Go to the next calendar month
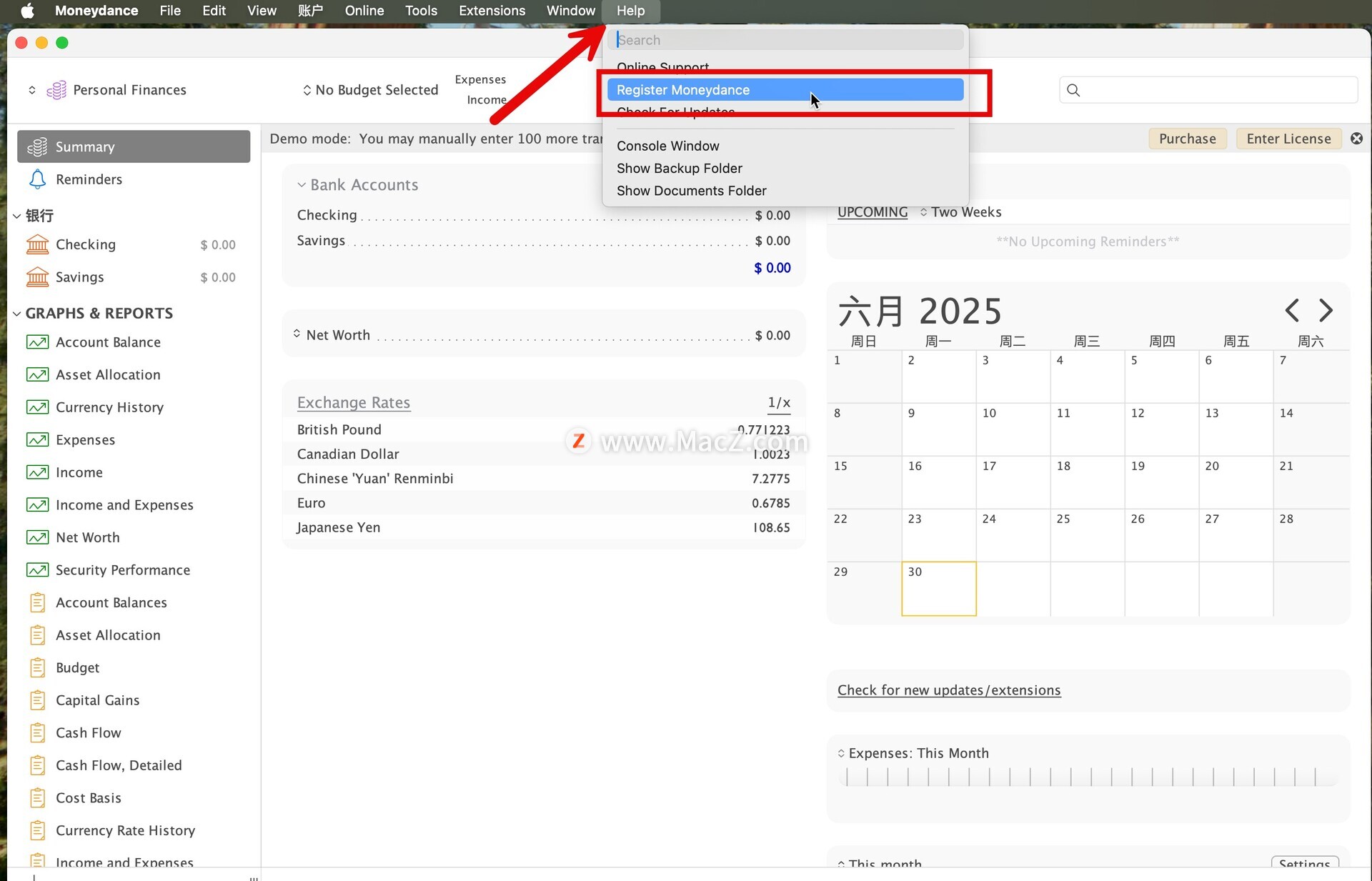The width and height of the screenshot is (1372, 881). pos(1326,310)
